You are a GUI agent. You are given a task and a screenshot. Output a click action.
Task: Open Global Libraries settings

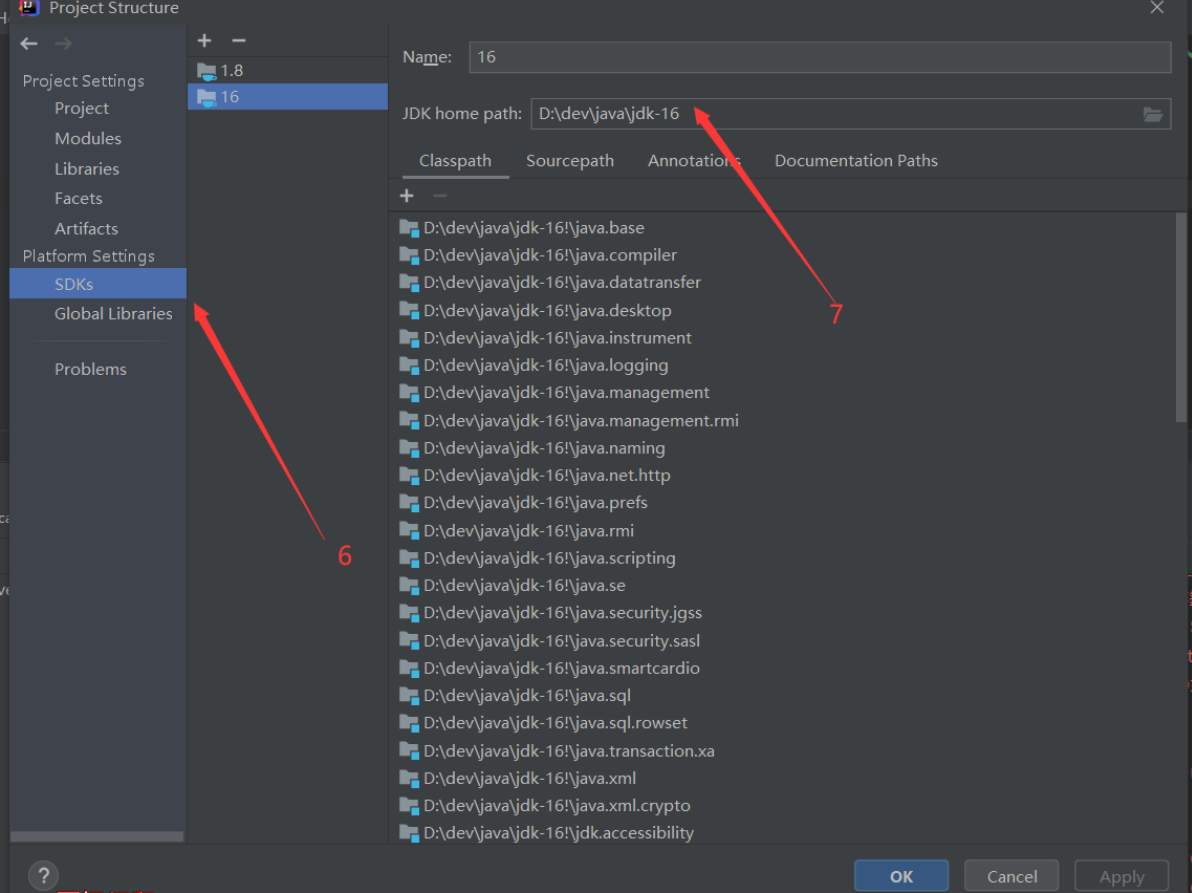113,314
